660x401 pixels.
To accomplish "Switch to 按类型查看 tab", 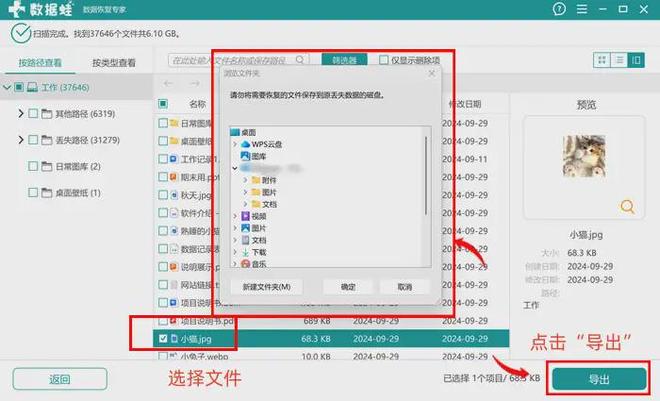I will (x=114, y=63).
